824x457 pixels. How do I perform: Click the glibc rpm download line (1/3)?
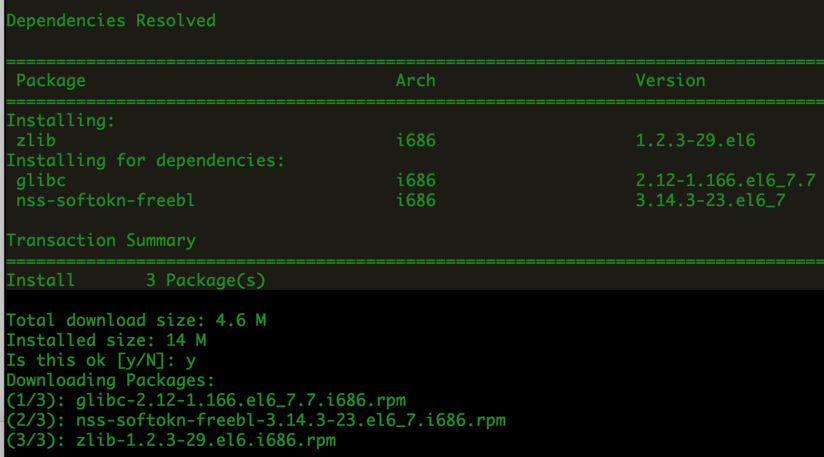click(x=206, y=401)
